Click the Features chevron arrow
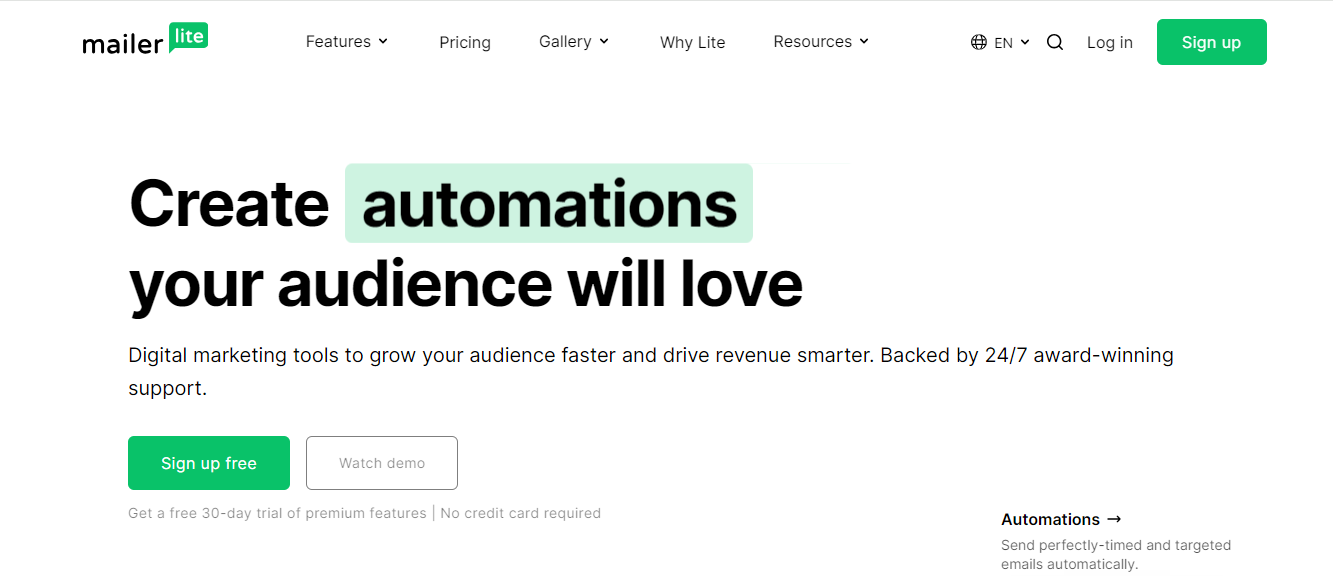Screen dimensions: 1333x576 pos(385,41)
